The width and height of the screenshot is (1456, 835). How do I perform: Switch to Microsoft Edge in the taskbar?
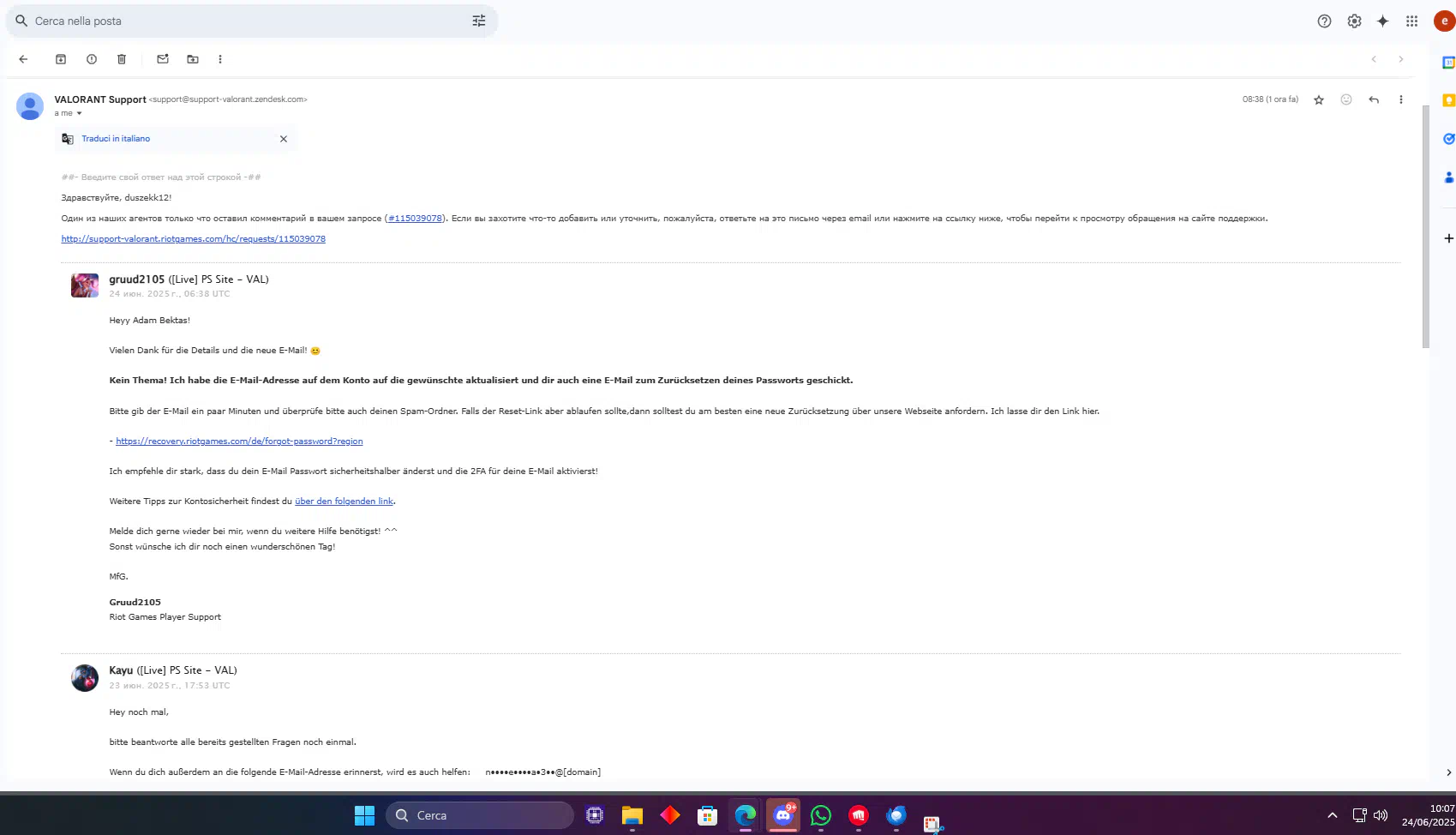(x=746, y=815)
